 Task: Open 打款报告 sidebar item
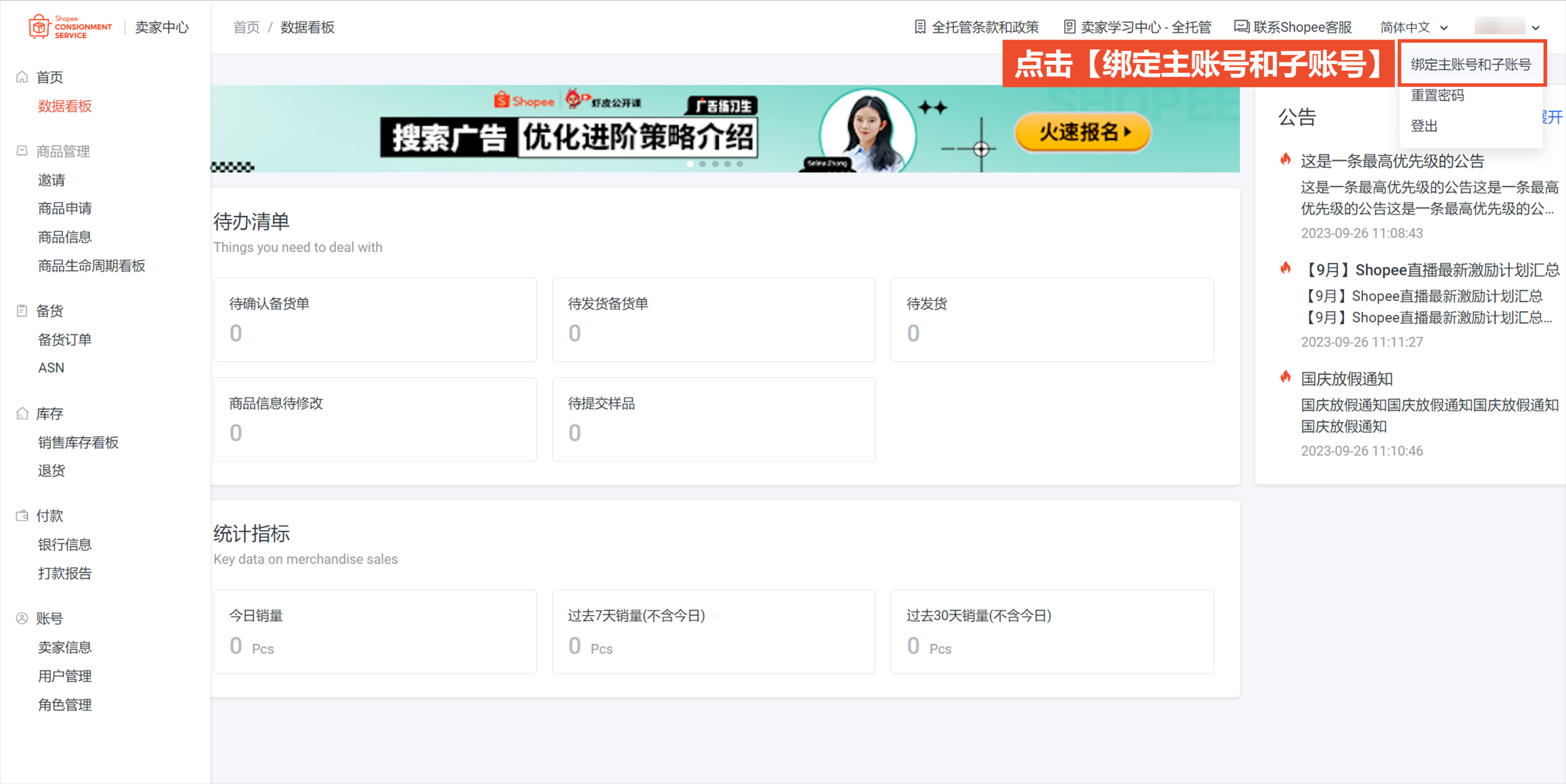coord(65,573)
